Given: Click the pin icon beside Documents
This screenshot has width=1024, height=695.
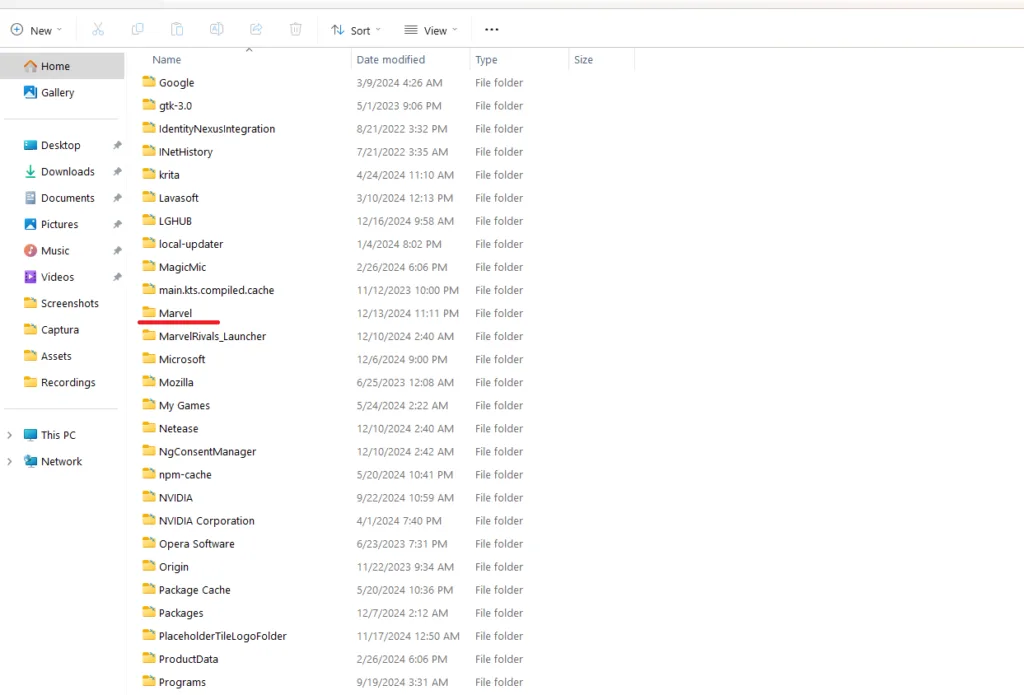Looking at the screenshot, I should coord(118,198).
